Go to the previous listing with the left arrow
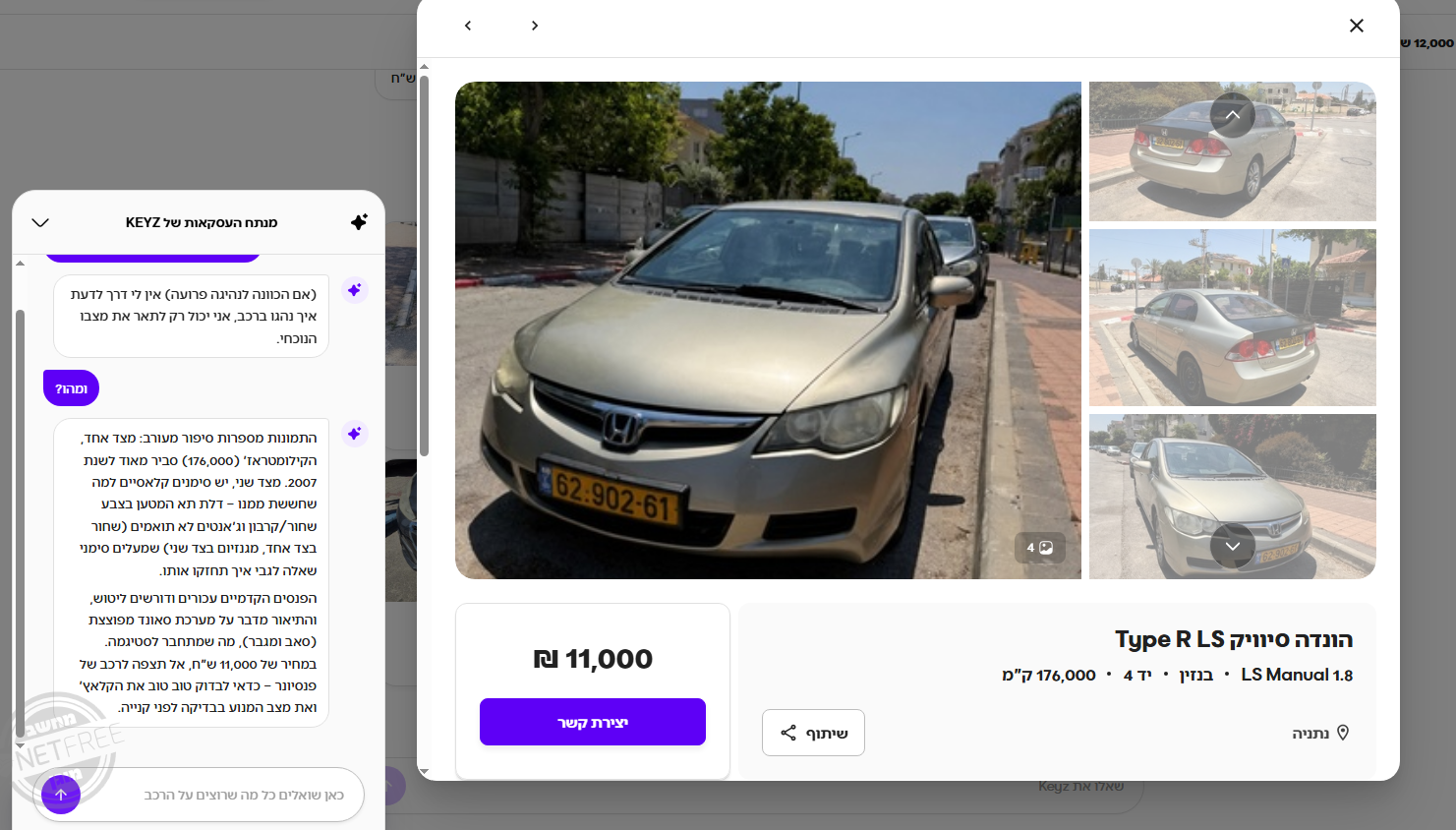The width and height of the screenshot is (1456, 830). pos(468,26)
